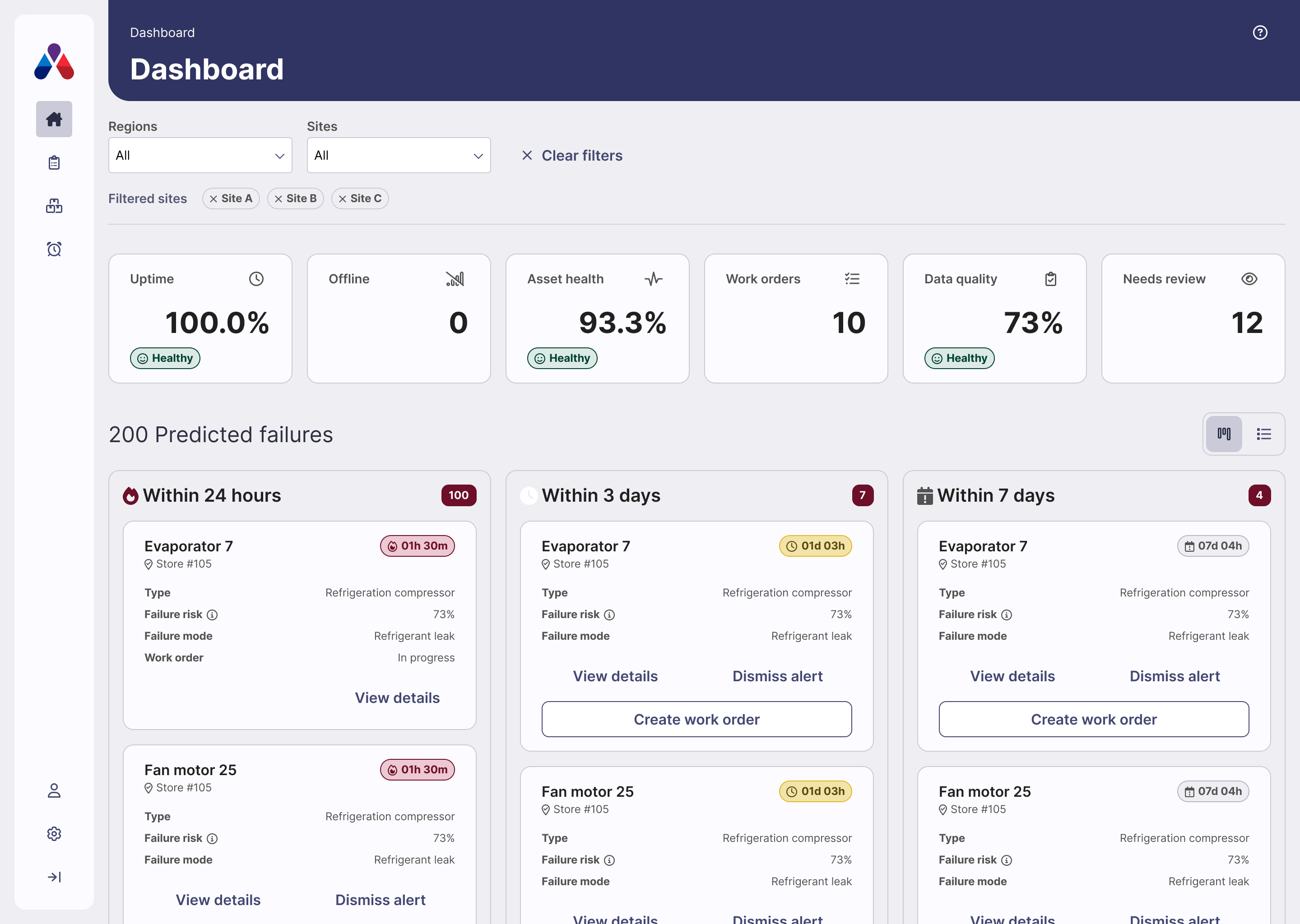1300x924 pixels.
Task: Expand the sidebar with arrow icon
Action: (54, 877)
